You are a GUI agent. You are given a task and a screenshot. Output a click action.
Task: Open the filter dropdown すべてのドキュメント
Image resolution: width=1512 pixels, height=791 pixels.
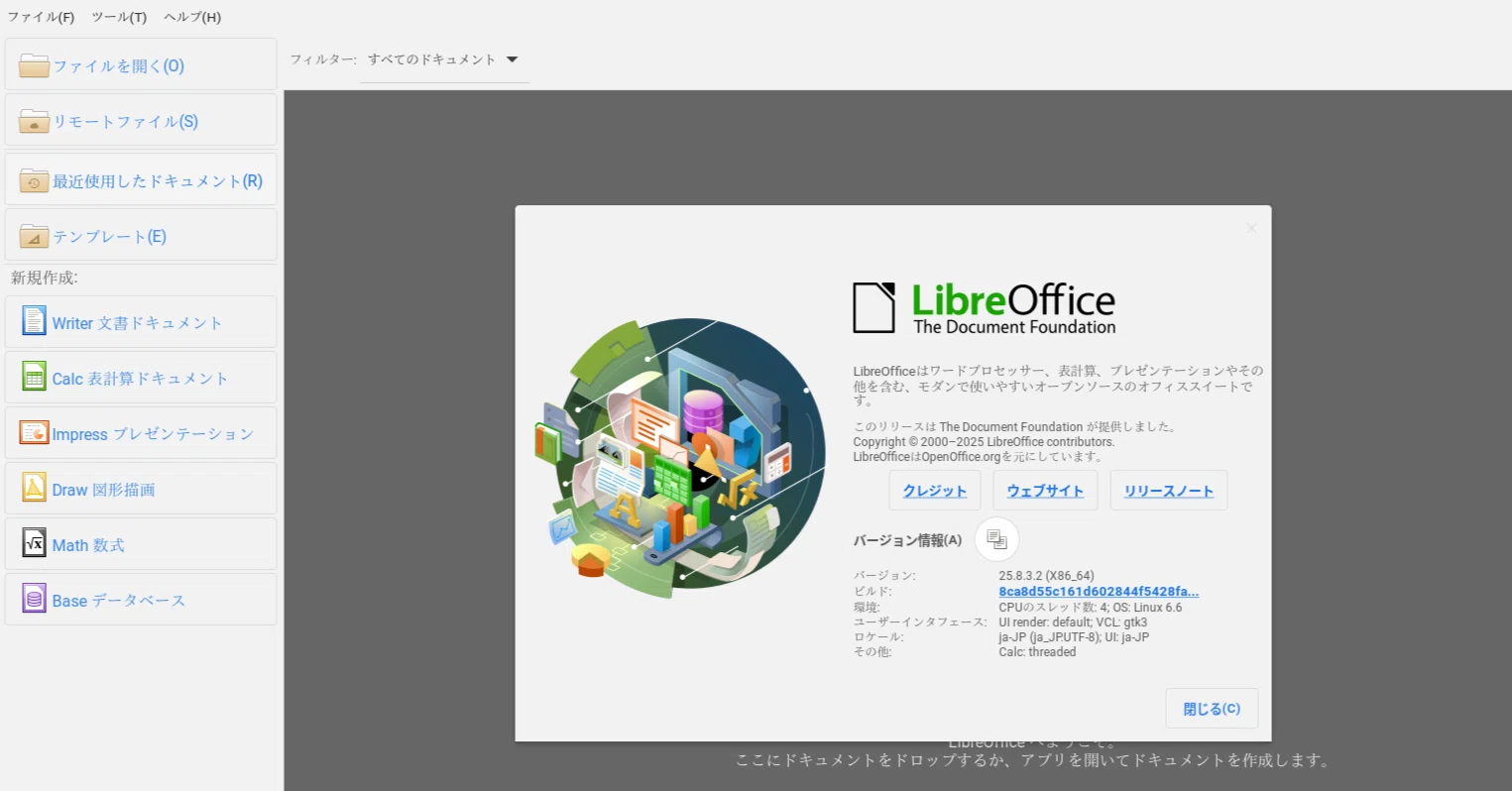click(x=443, y=59)
